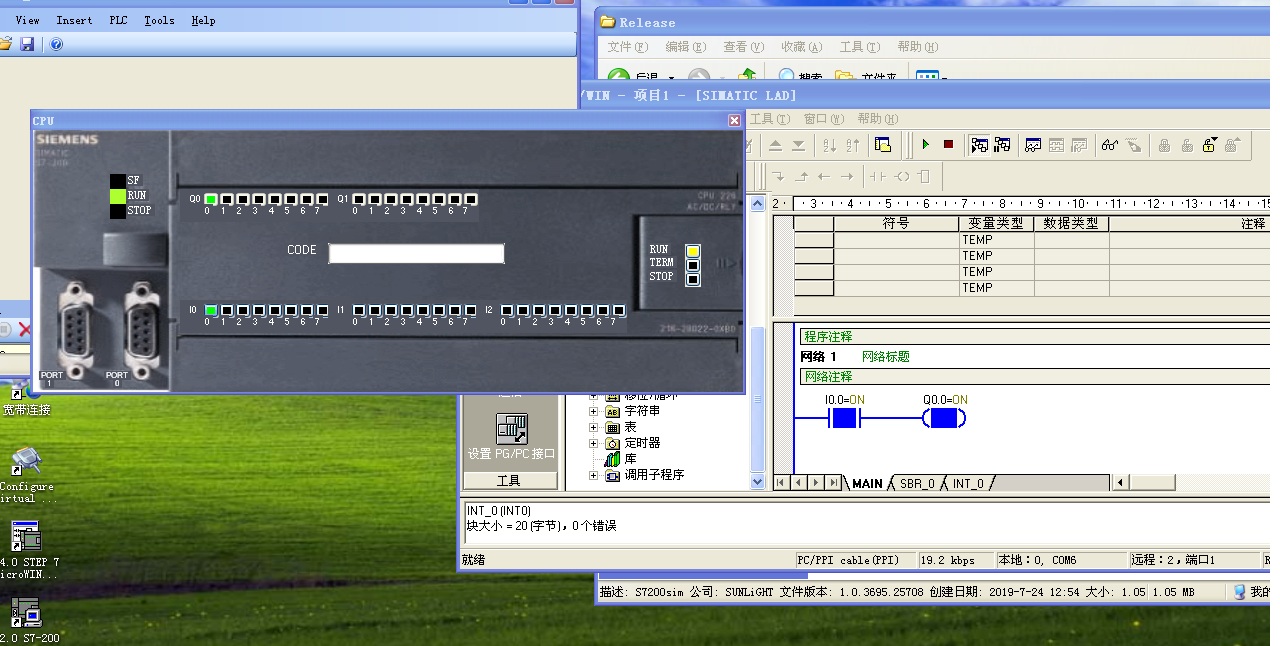Viewport: 1280px width, 646px height.
Task: Click the Configure Virtual desktop icon
Action: coord(26,475)
